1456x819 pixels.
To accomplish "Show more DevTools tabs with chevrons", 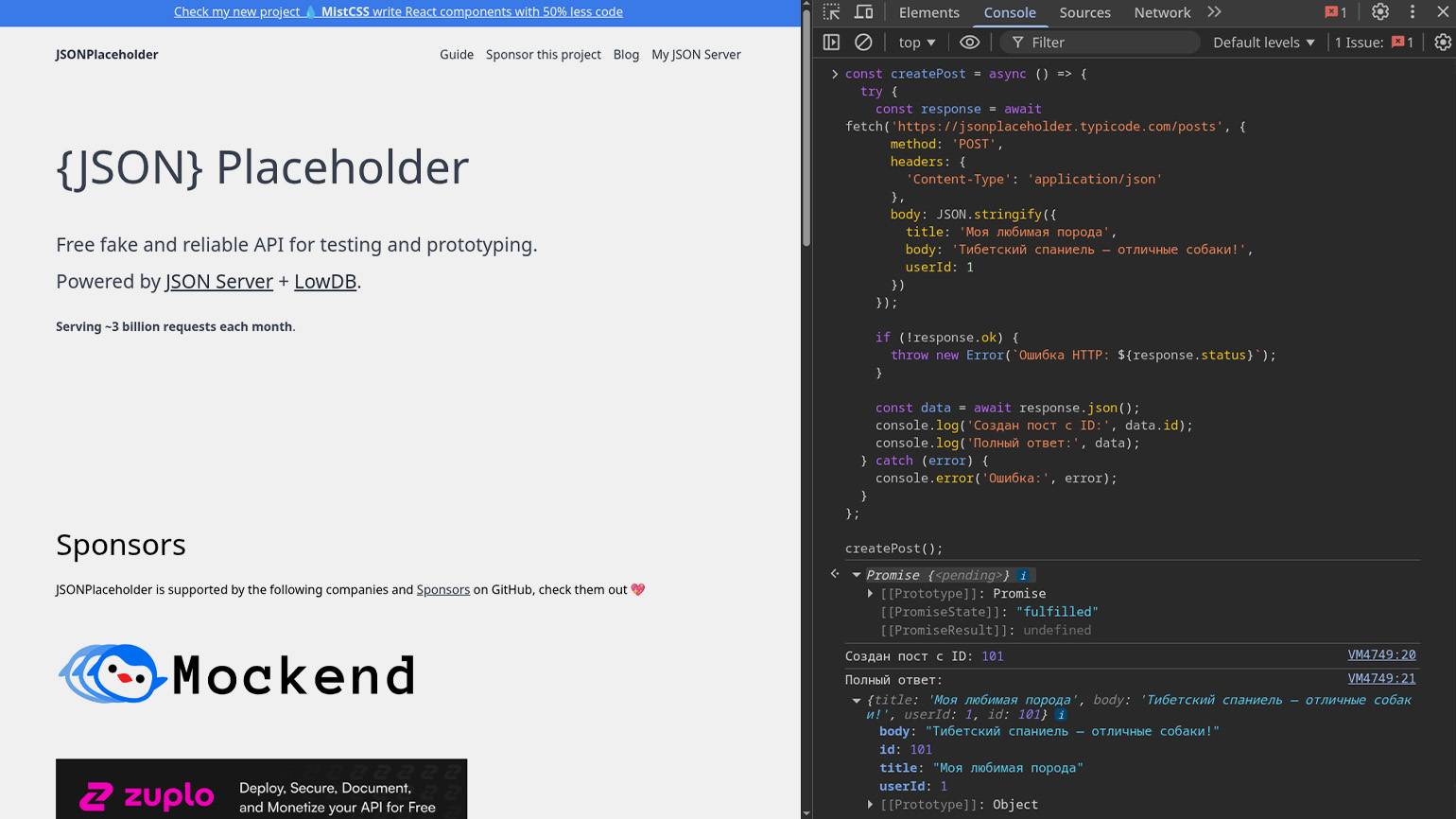I will click(x=1215, y=12).
